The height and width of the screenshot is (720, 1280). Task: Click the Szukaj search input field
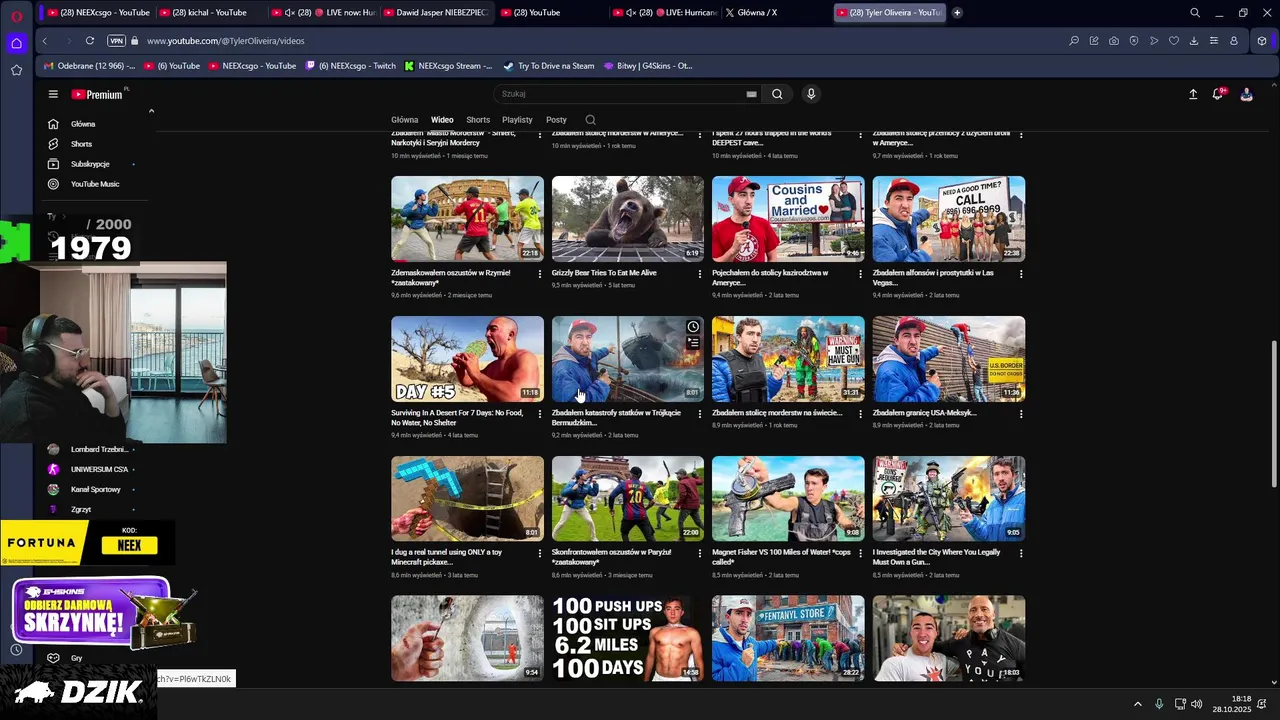tap(625, 94)
